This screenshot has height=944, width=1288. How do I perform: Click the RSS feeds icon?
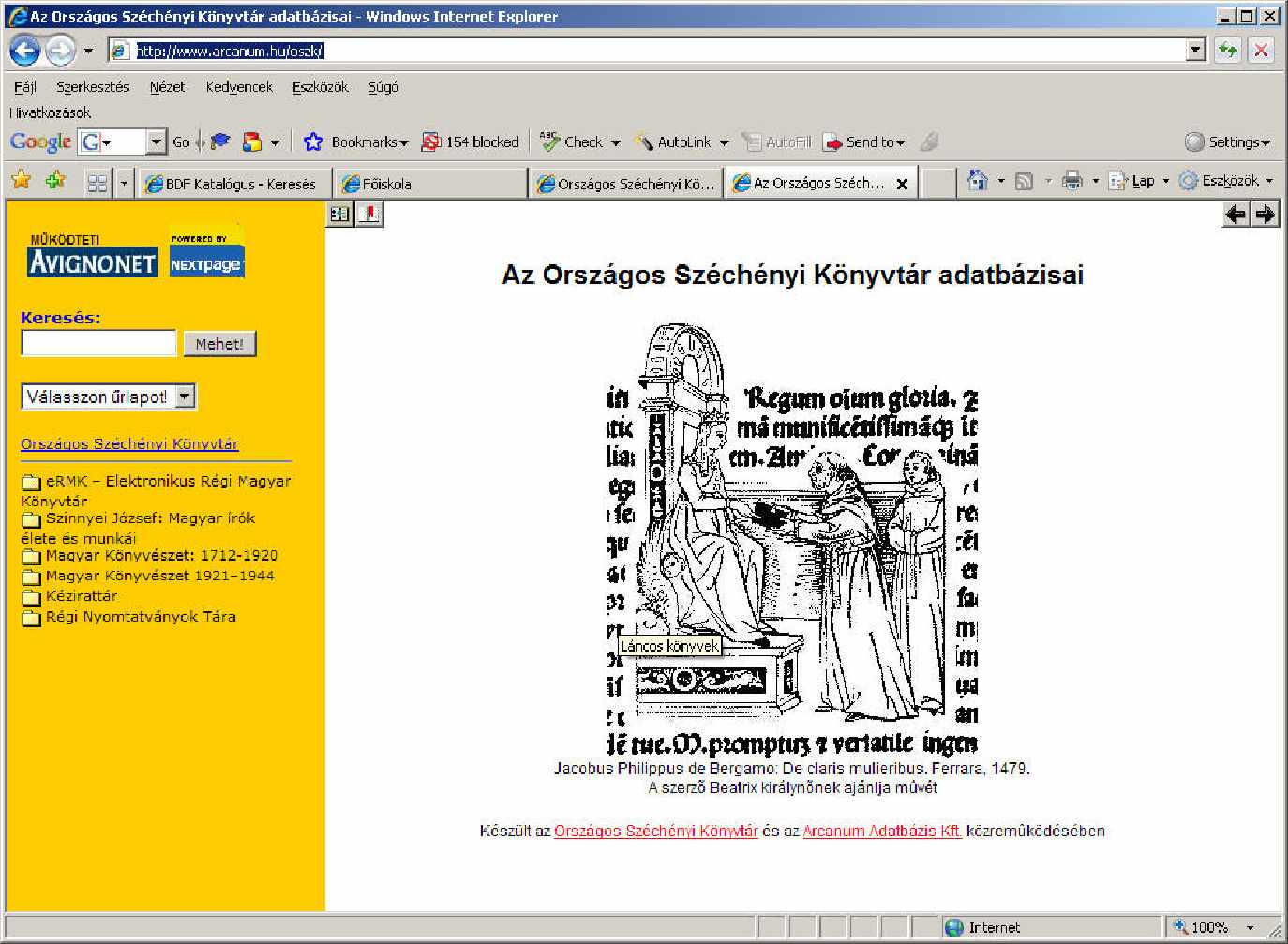[x=1025, y=181]
